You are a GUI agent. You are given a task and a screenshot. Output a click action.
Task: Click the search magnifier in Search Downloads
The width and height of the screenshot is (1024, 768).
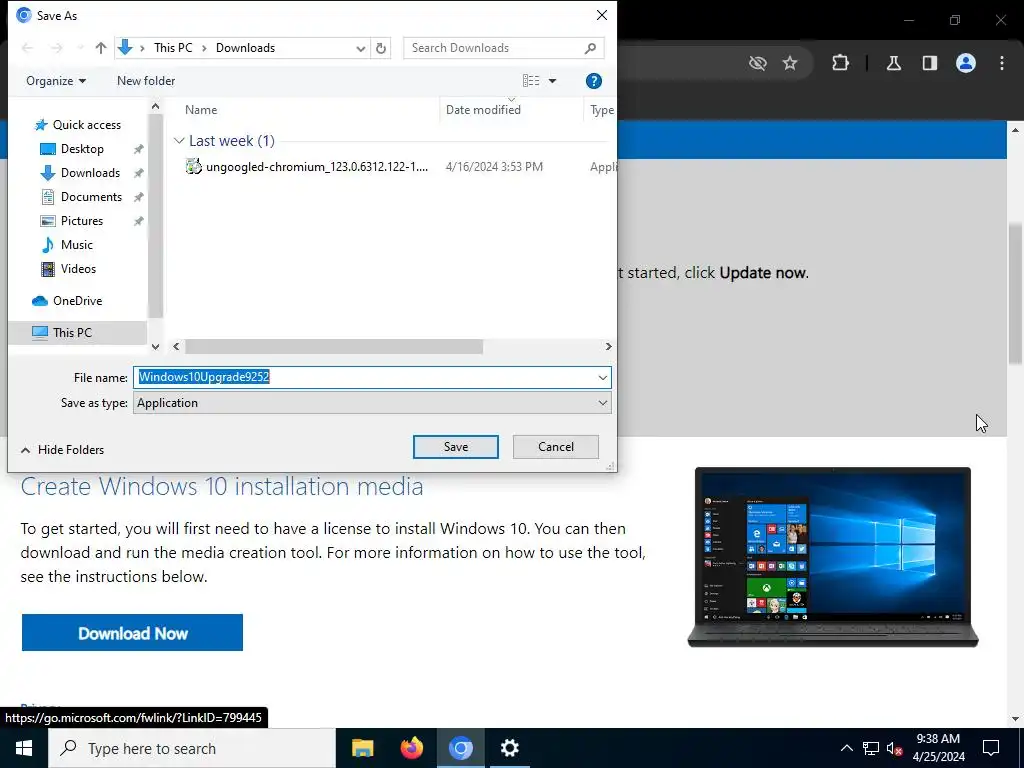(590, 48)
